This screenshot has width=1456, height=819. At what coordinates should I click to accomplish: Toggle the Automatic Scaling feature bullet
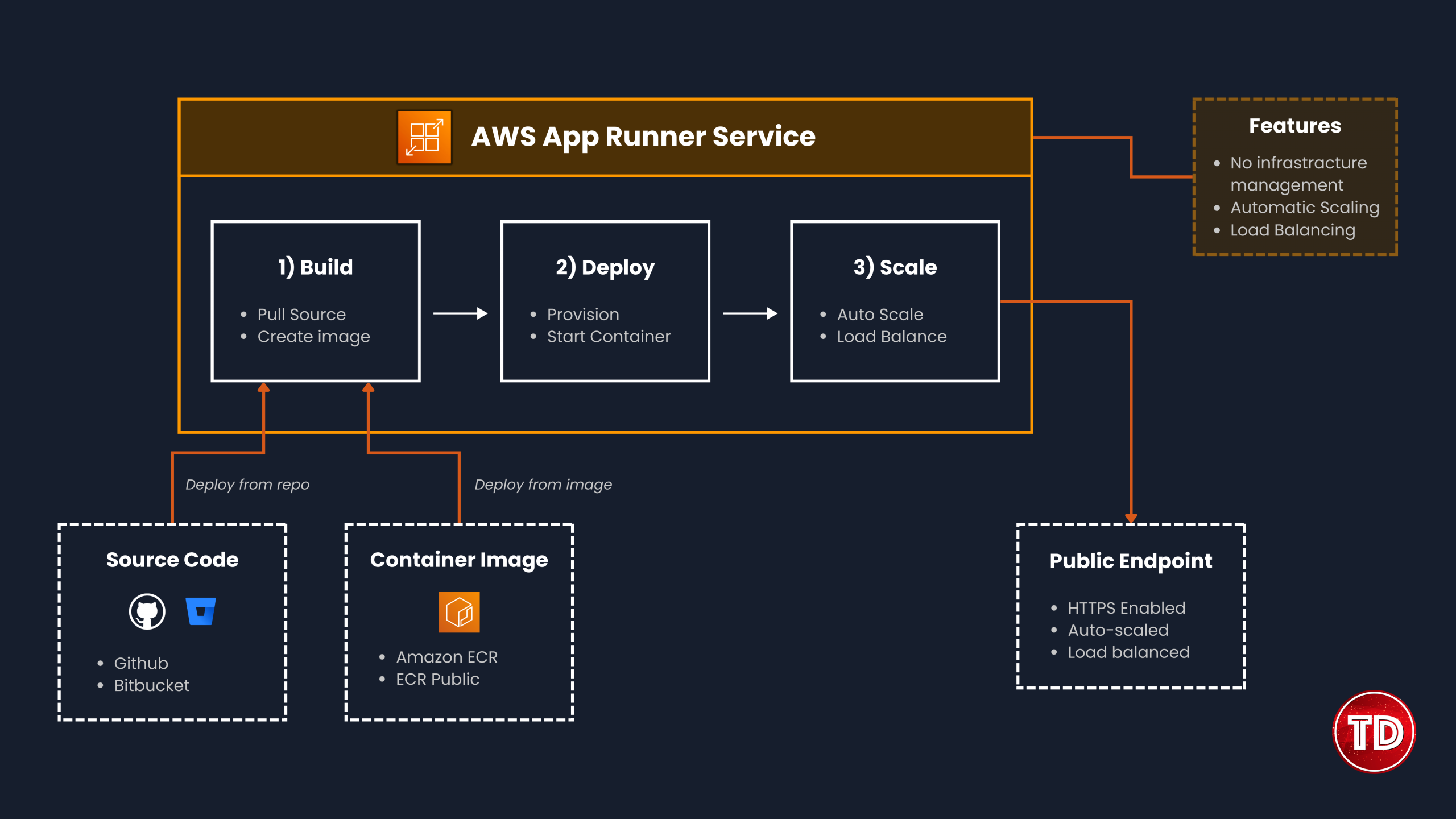pos(1304,207)
